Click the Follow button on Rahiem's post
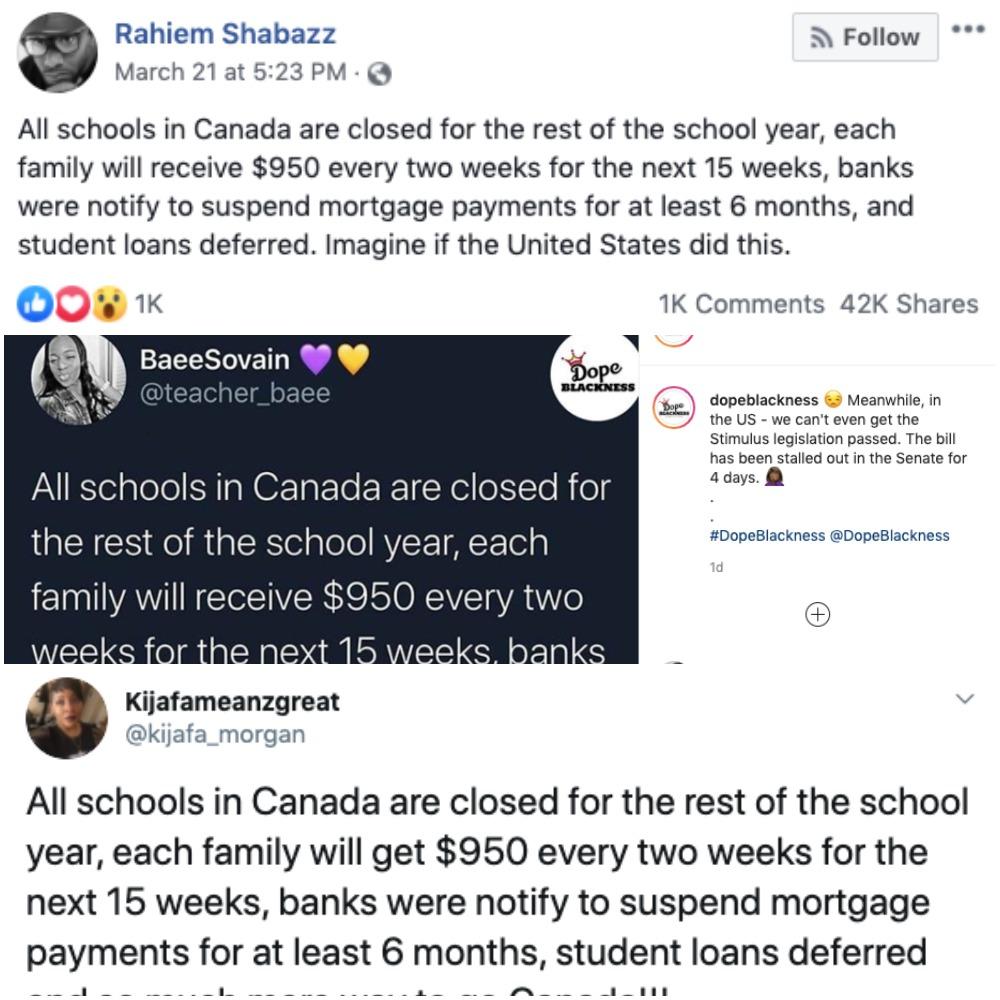Image resolution: width=1000 pixels, height=1000 pixels. coord(864,37)
